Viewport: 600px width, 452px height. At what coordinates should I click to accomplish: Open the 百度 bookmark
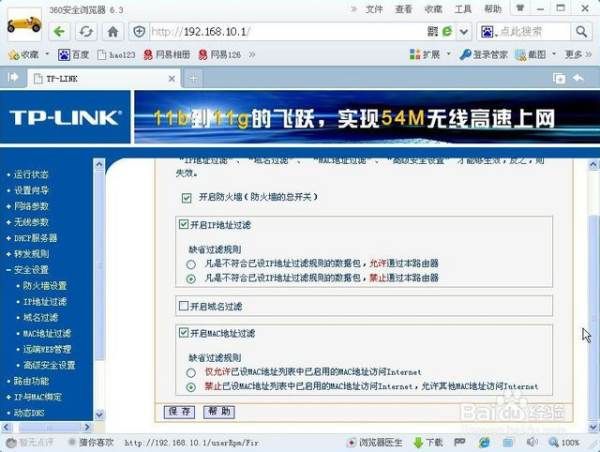[73, 55]
